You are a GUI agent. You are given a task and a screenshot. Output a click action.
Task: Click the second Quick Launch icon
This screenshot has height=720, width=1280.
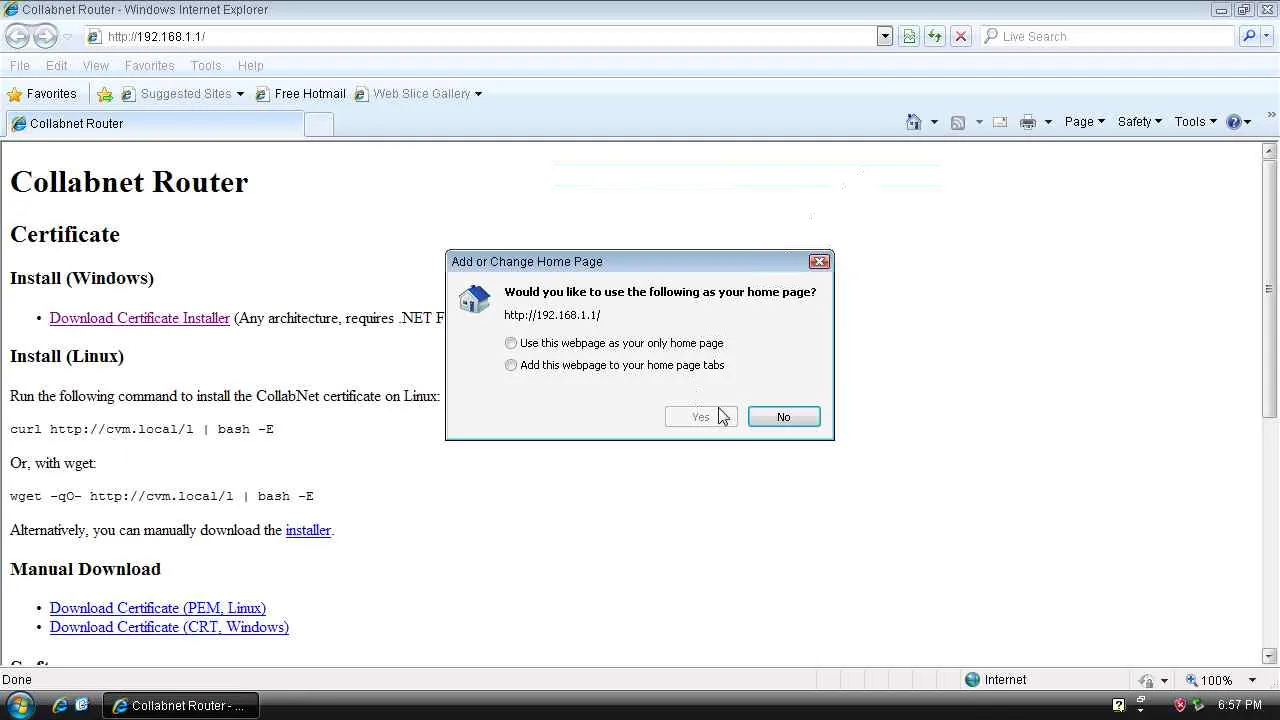[x=82, y=705]
